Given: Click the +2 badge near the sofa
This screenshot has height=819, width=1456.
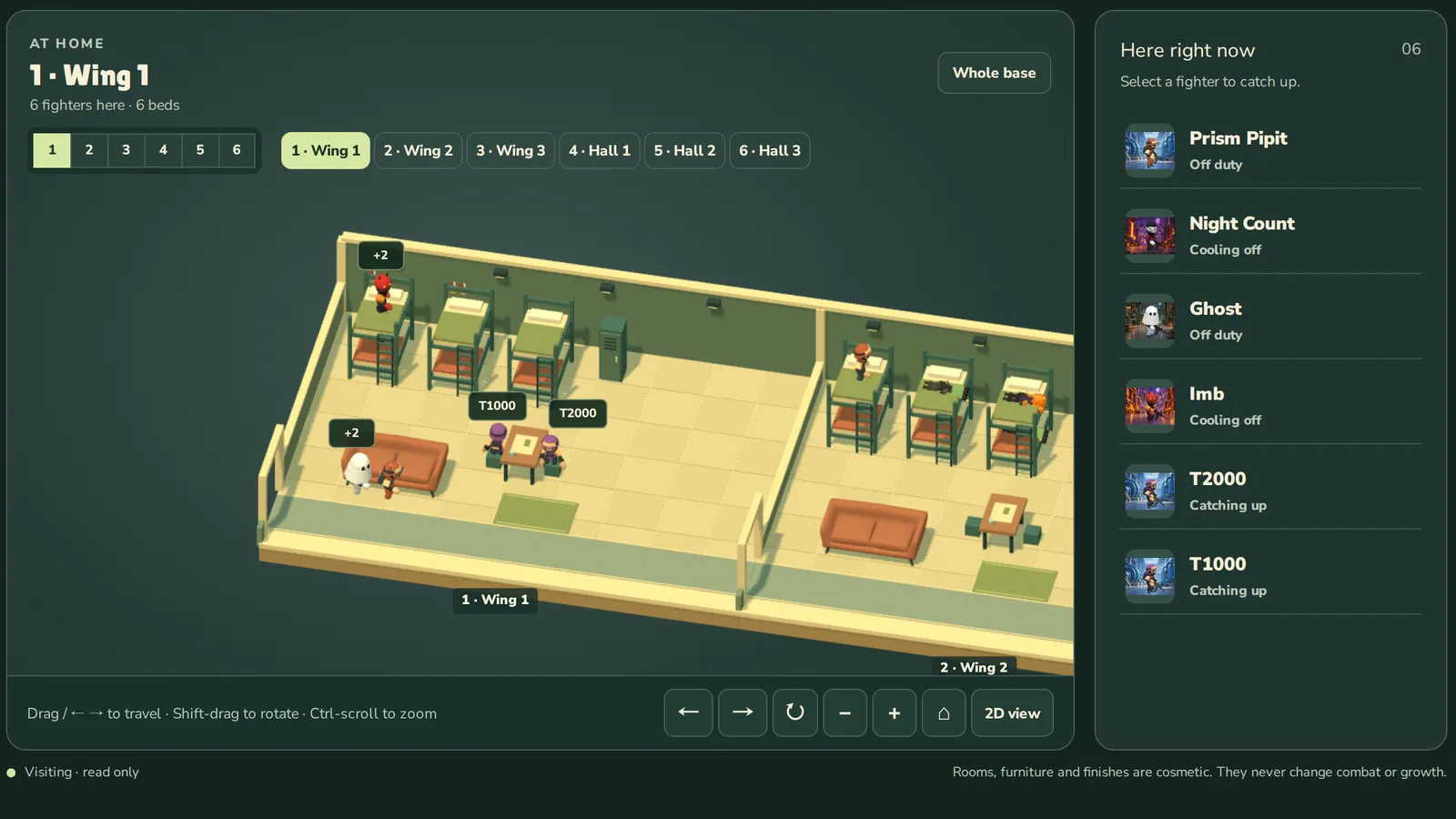Looking at the screenshot, I should coord(351,433).
